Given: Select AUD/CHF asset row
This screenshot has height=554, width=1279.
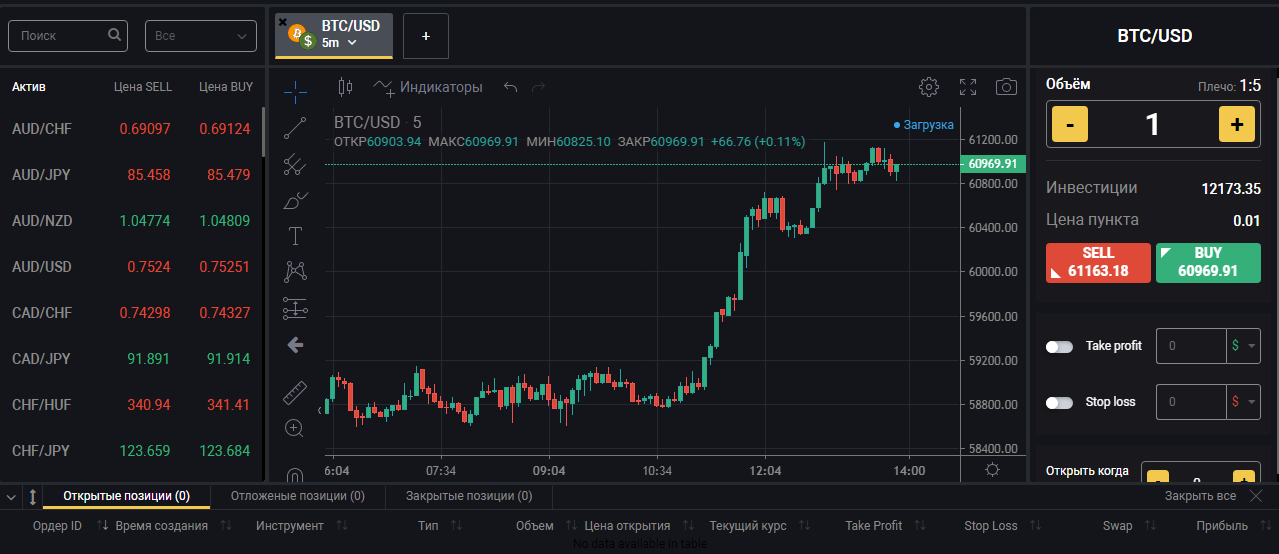Looking at the screenshot, I should [x=131, y=129].
